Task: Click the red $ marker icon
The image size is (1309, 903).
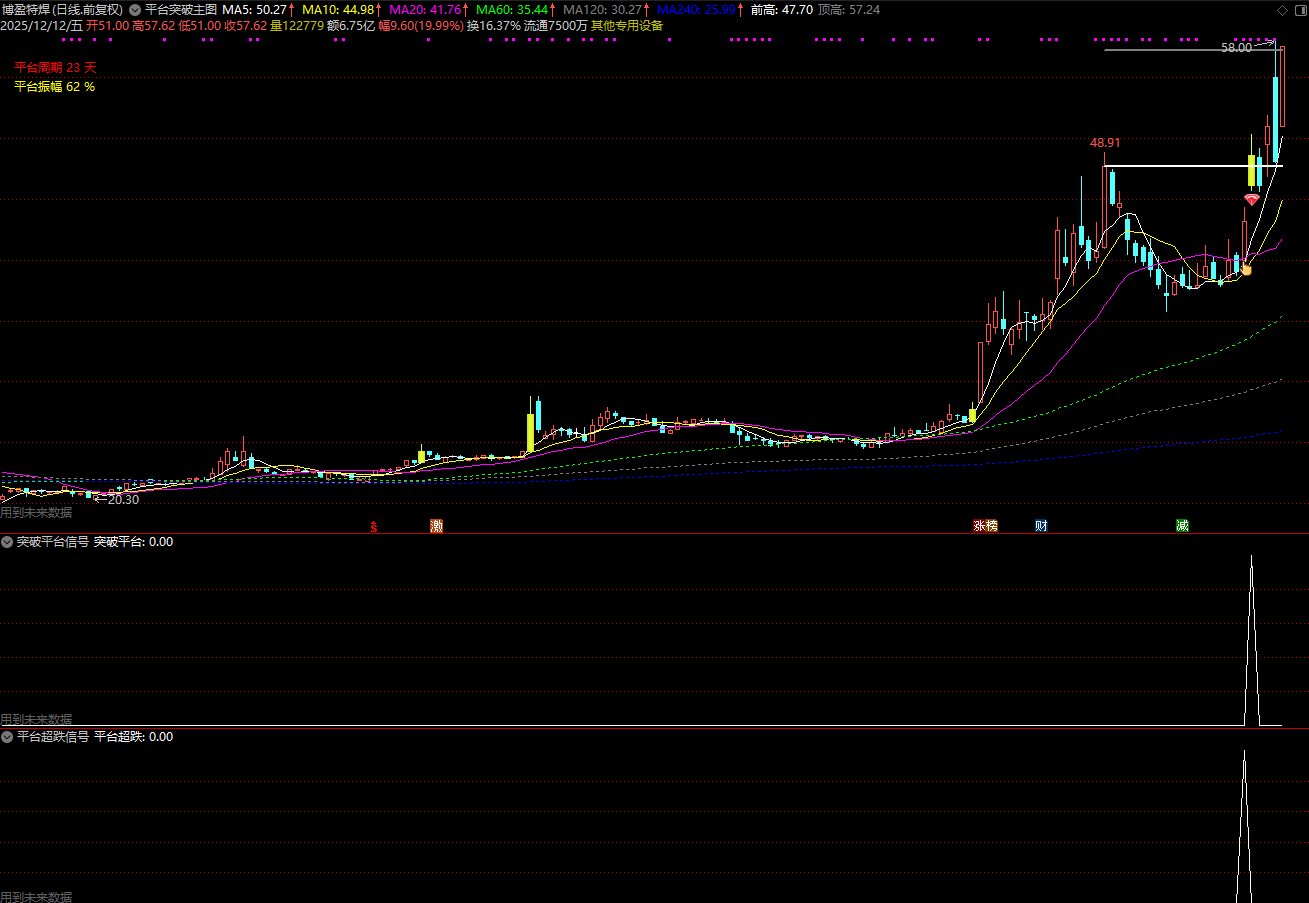Action: [x=374, y=527]
